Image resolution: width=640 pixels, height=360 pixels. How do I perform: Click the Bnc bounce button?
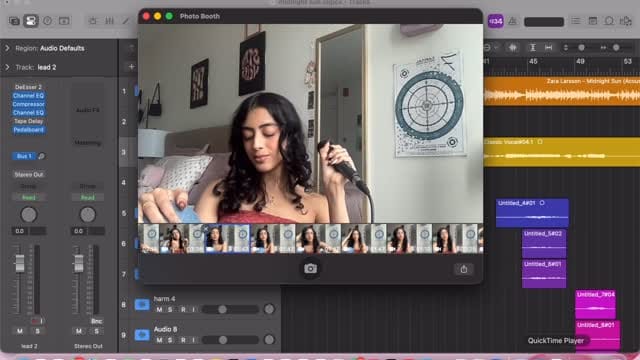(96, 321)
